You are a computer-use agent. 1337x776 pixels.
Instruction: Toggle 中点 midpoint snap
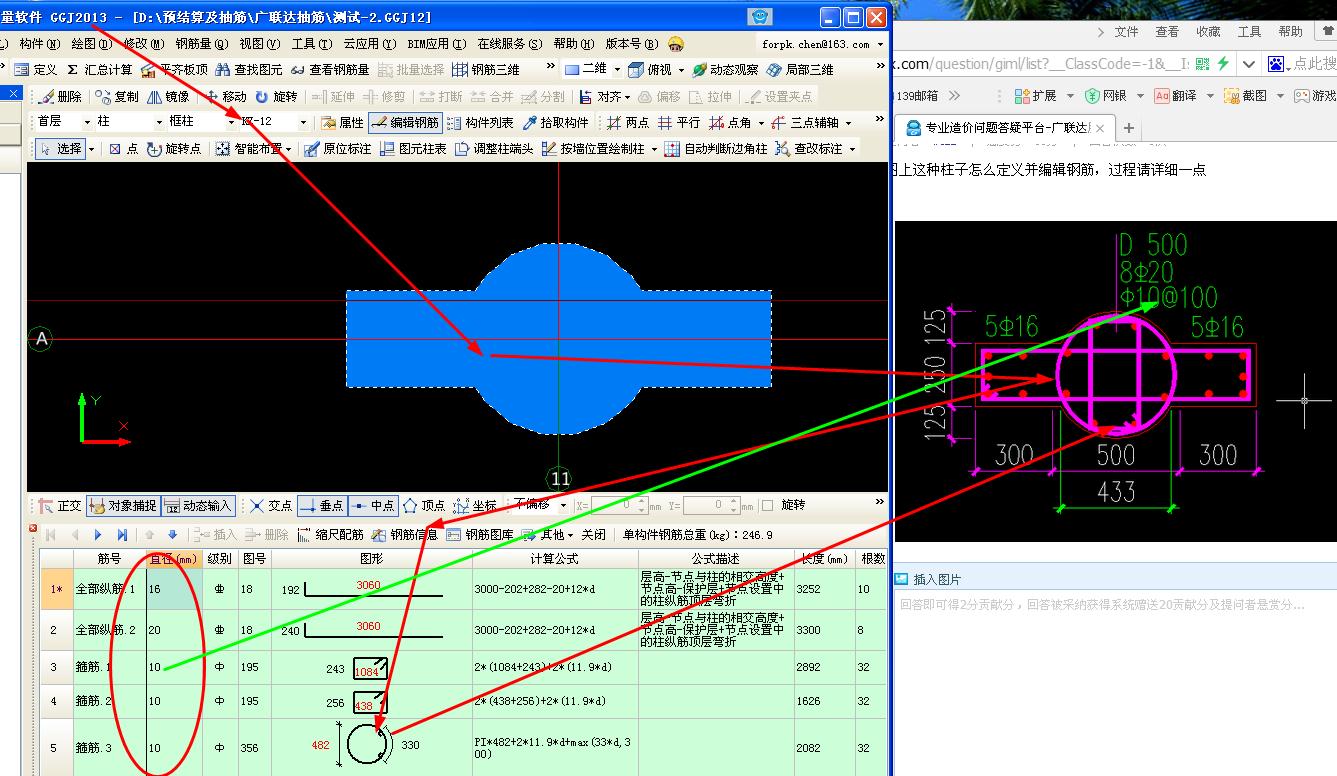click(x=373, y=506)
